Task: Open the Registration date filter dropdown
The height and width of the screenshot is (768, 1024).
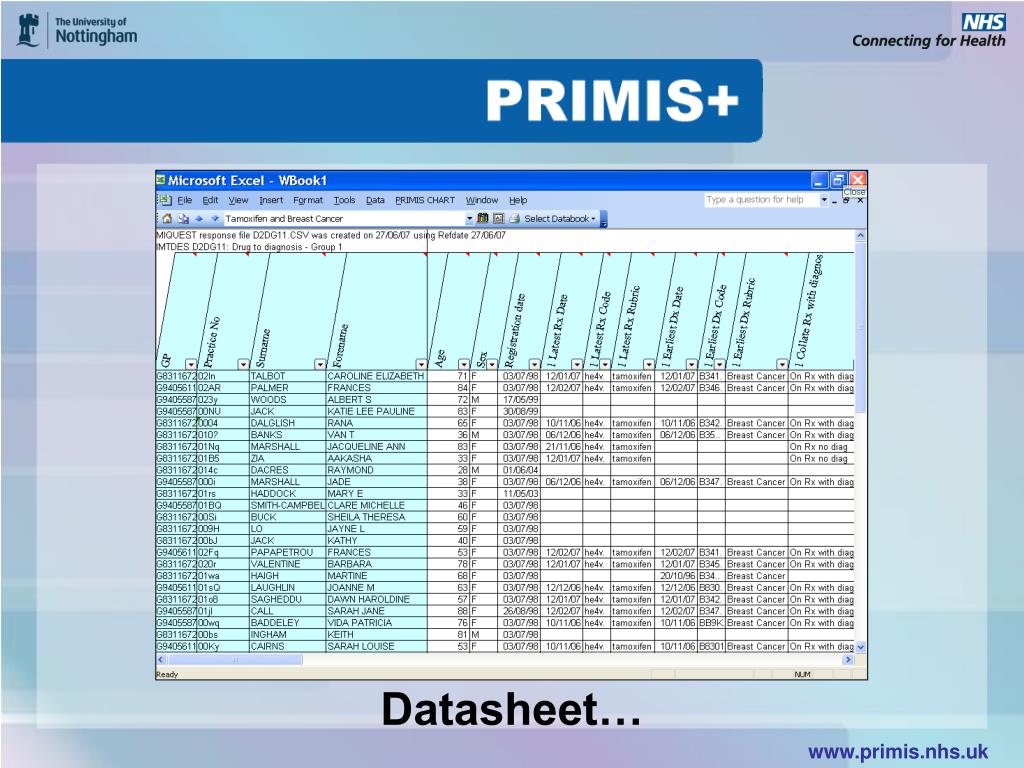Action: click(535, 364)
